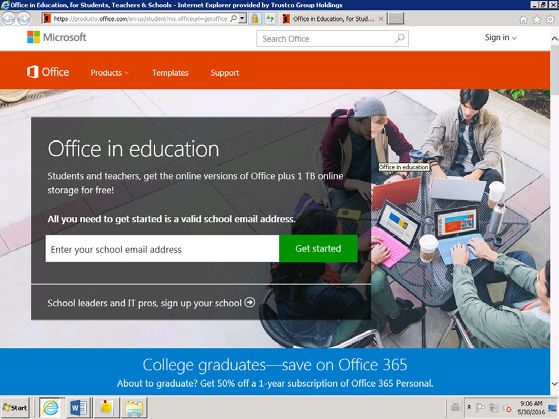
Task: Click the scrollbar up arrow on the page
Action: coord(554,38)
